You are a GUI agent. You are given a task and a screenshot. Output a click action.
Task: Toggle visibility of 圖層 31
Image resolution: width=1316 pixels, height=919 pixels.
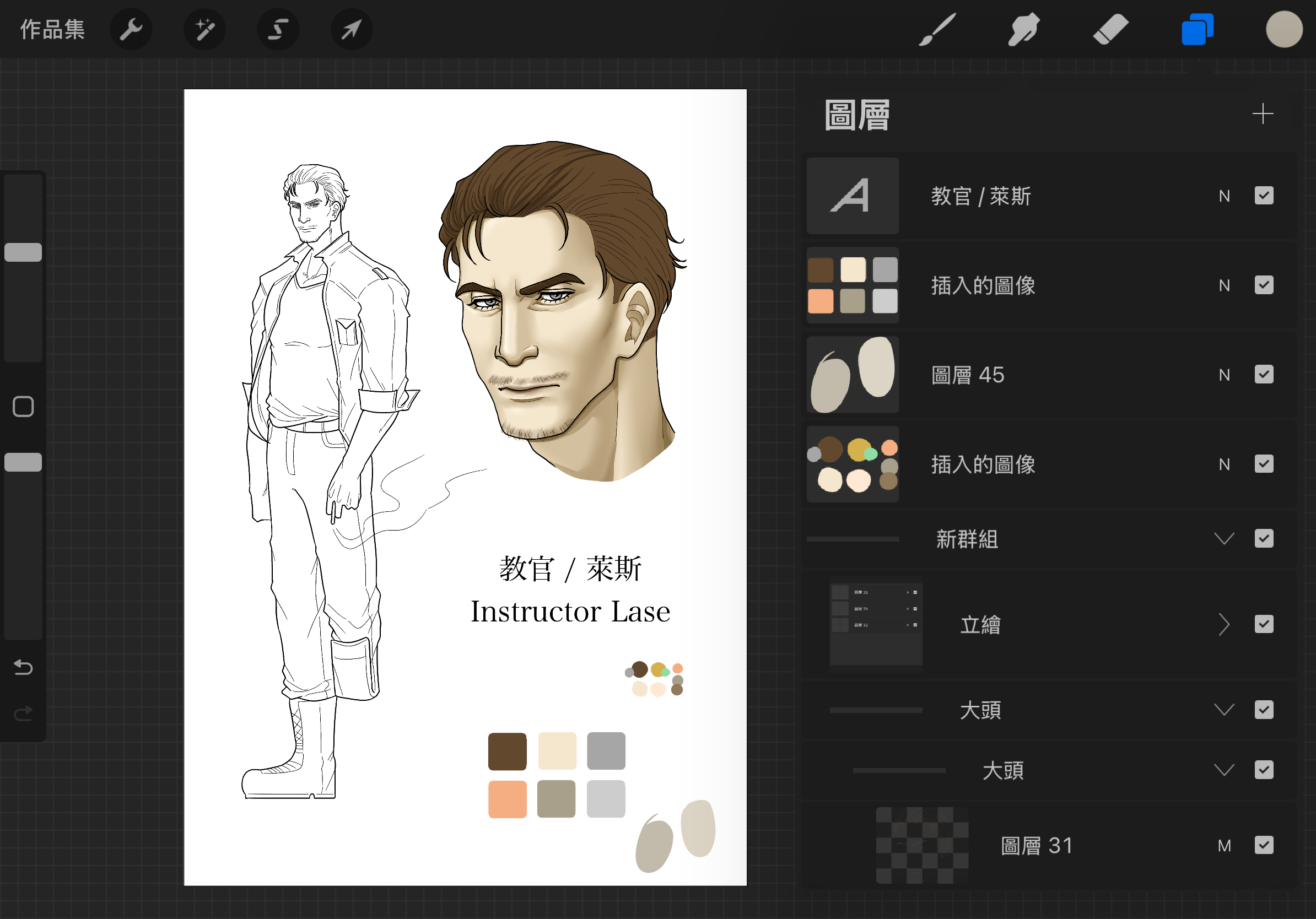point(1263,845)
